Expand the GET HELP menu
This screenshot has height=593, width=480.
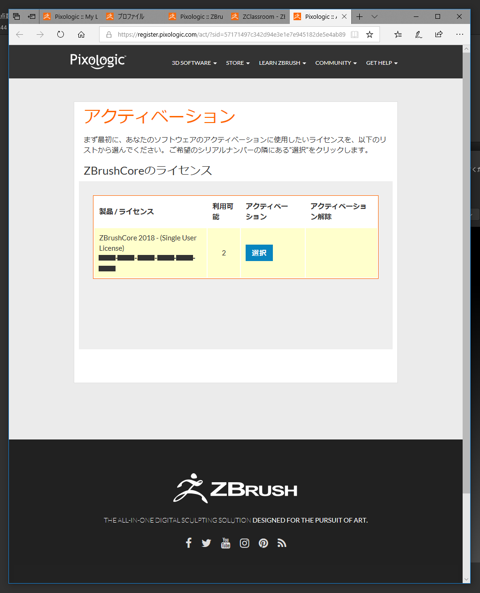coord(381,63)
